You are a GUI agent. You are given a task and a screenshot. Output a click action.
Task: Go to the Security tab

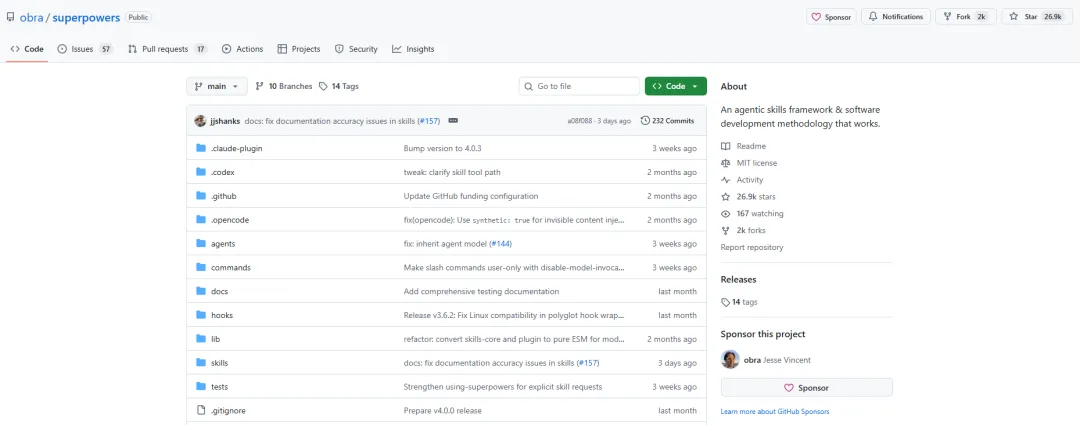pos(356,49)
